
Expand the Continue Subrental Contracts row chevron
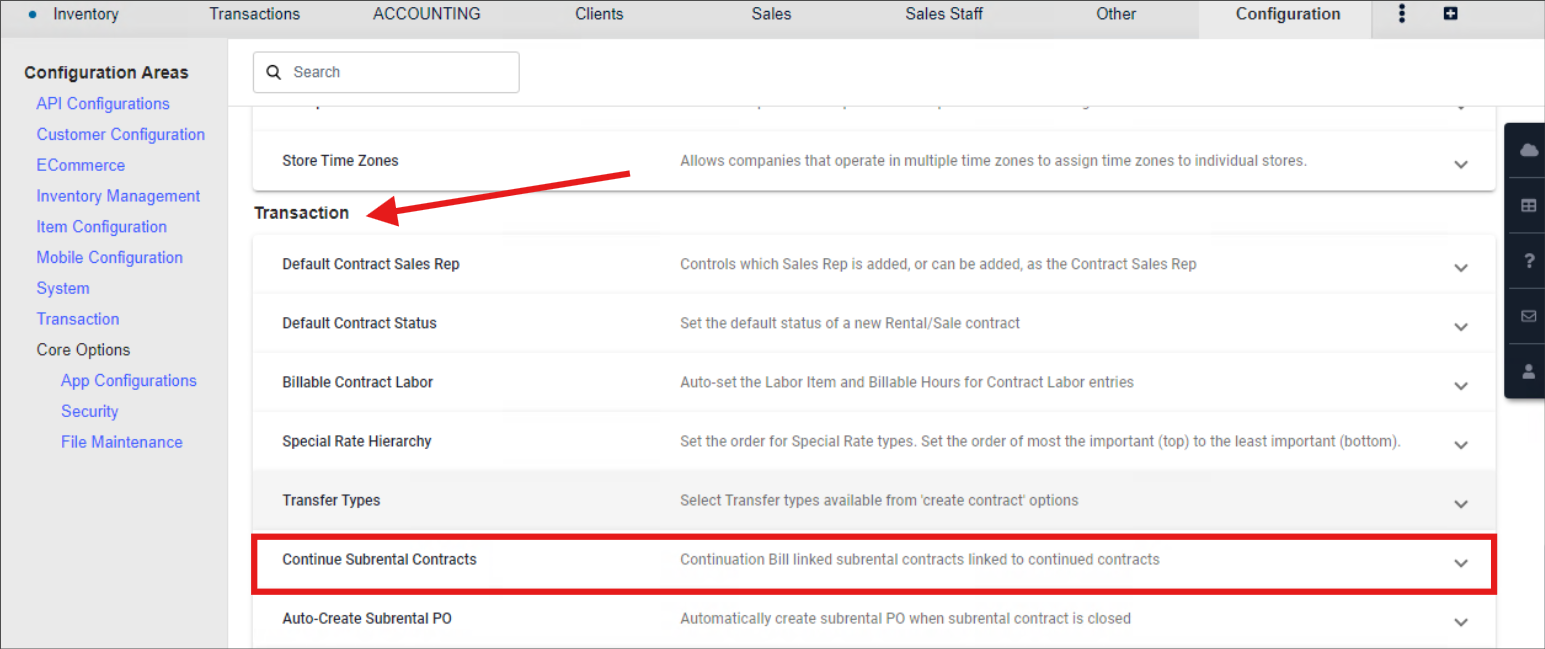(1461, 563)
